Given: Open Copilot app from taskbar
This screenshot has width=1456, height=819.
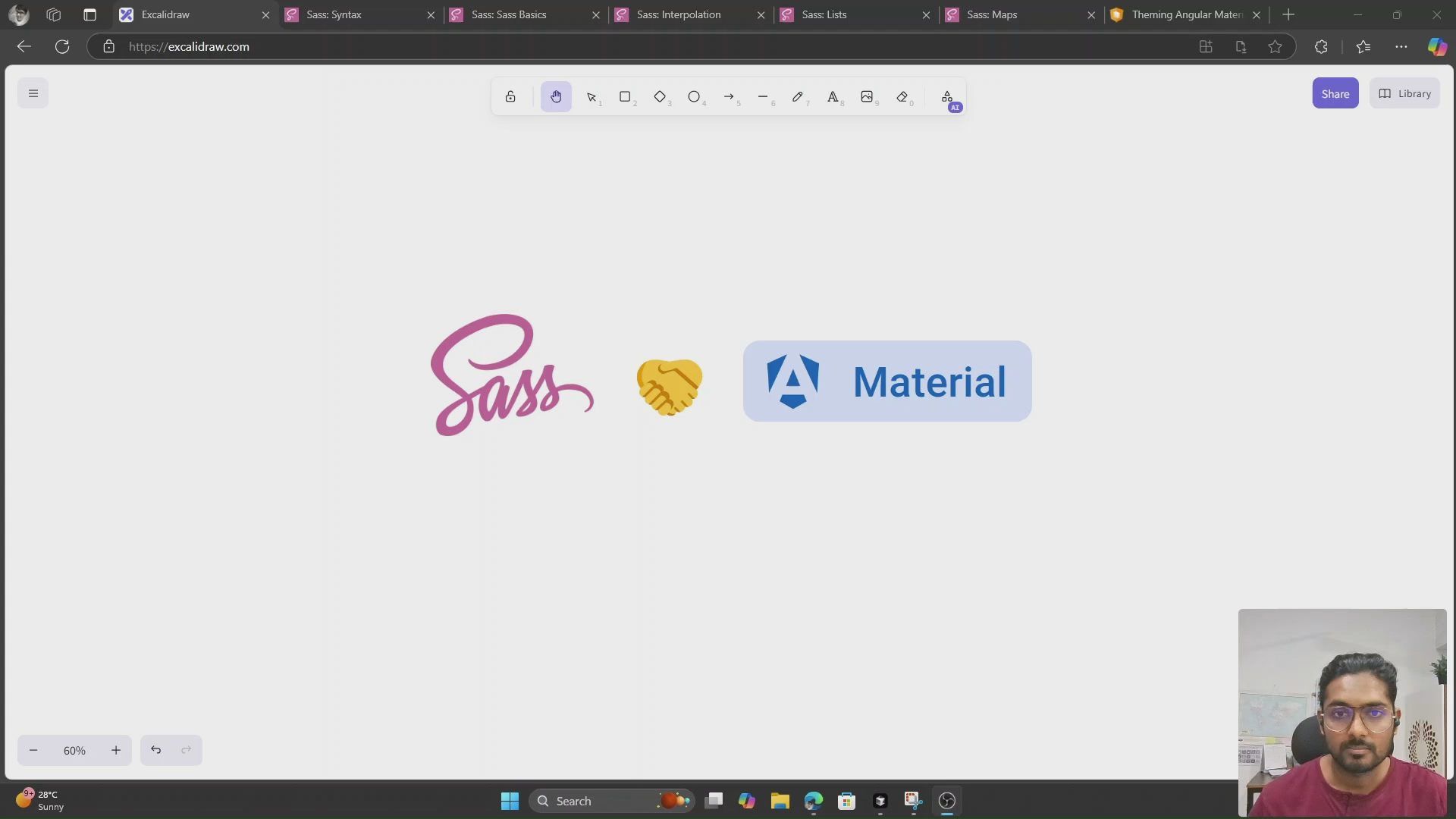Looking at the screenshot, I should click(747, 801).
